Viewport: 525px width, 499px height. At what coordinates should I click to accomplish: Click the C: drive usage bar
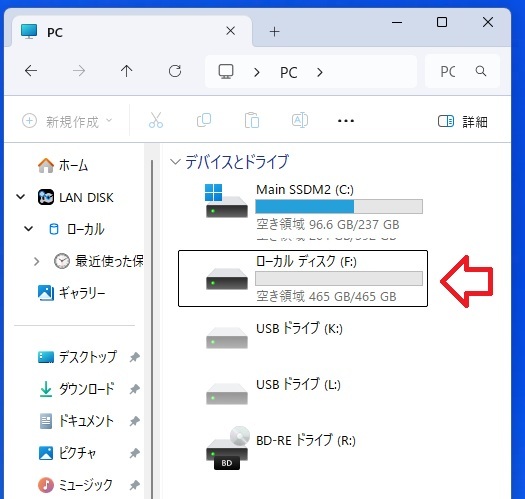click(339, 206)
